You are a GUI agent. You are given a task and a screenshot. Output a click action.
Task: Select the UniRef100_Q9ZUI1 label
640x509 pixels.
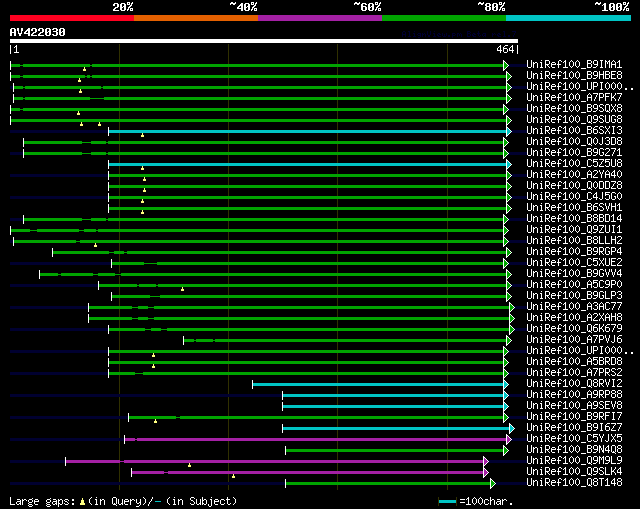574,230
